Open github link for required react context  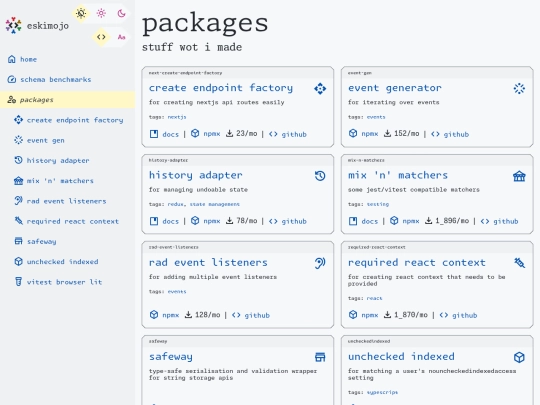pyautogui.click(x=458, y=315)
